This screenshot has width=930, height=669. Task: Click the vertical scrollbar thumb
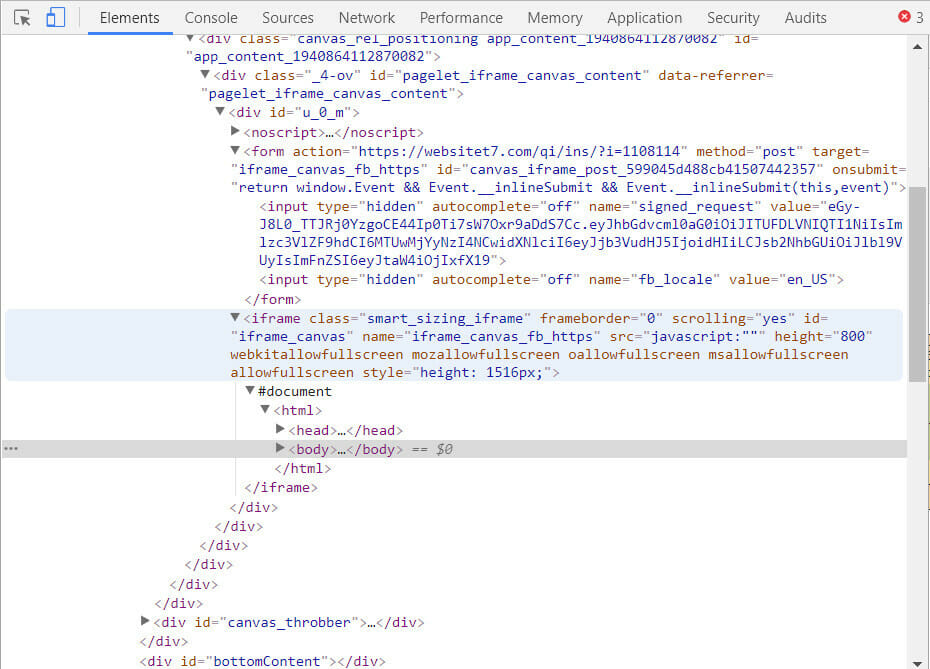(918, 284)
